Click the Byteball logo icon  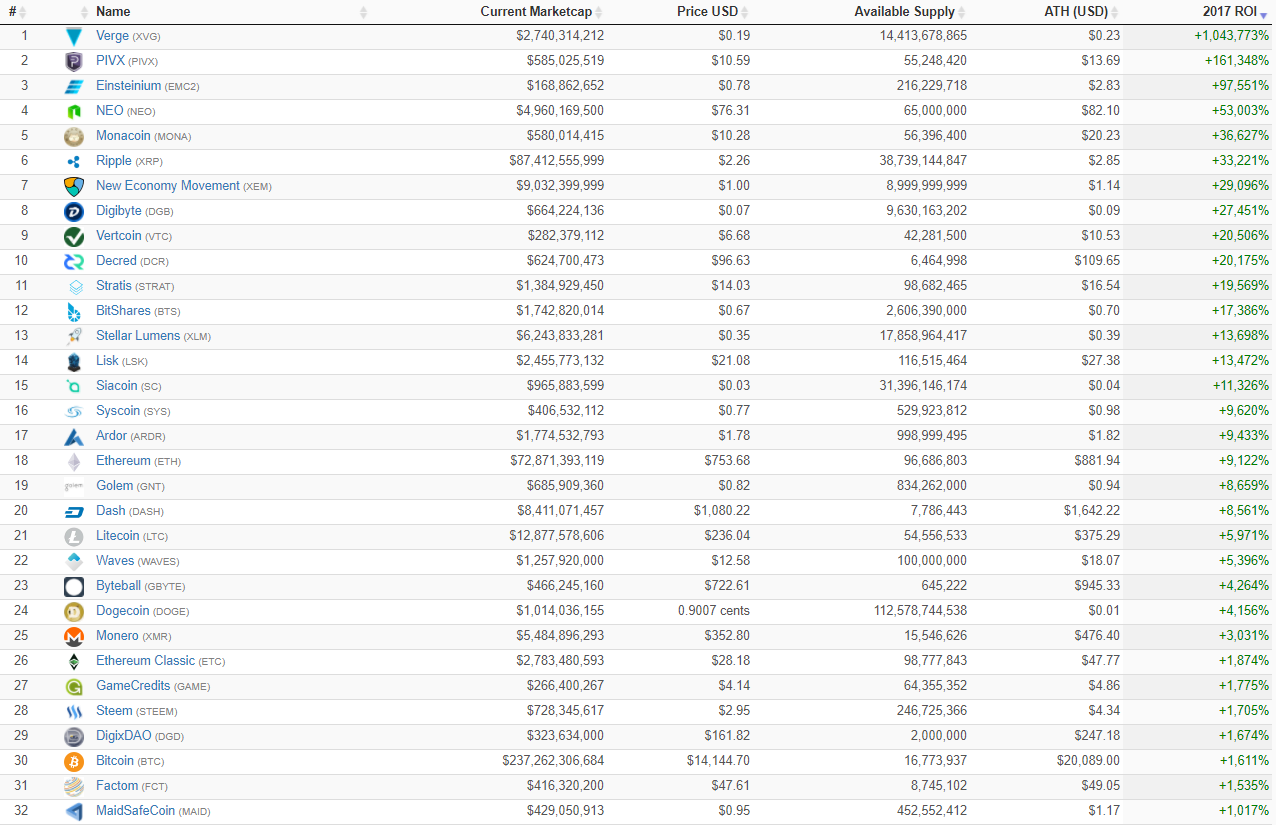click(74, 586)
